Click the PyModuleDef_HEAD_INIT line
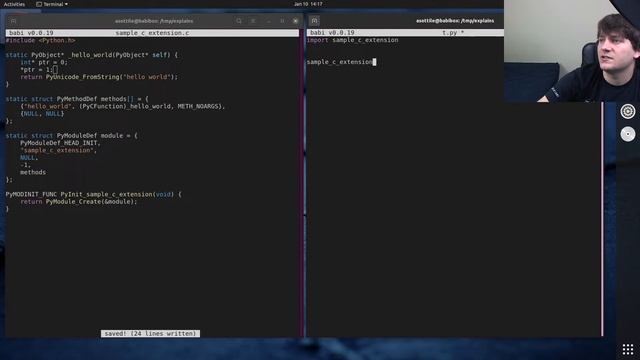640x360 pixels. (x=60, y=143)
